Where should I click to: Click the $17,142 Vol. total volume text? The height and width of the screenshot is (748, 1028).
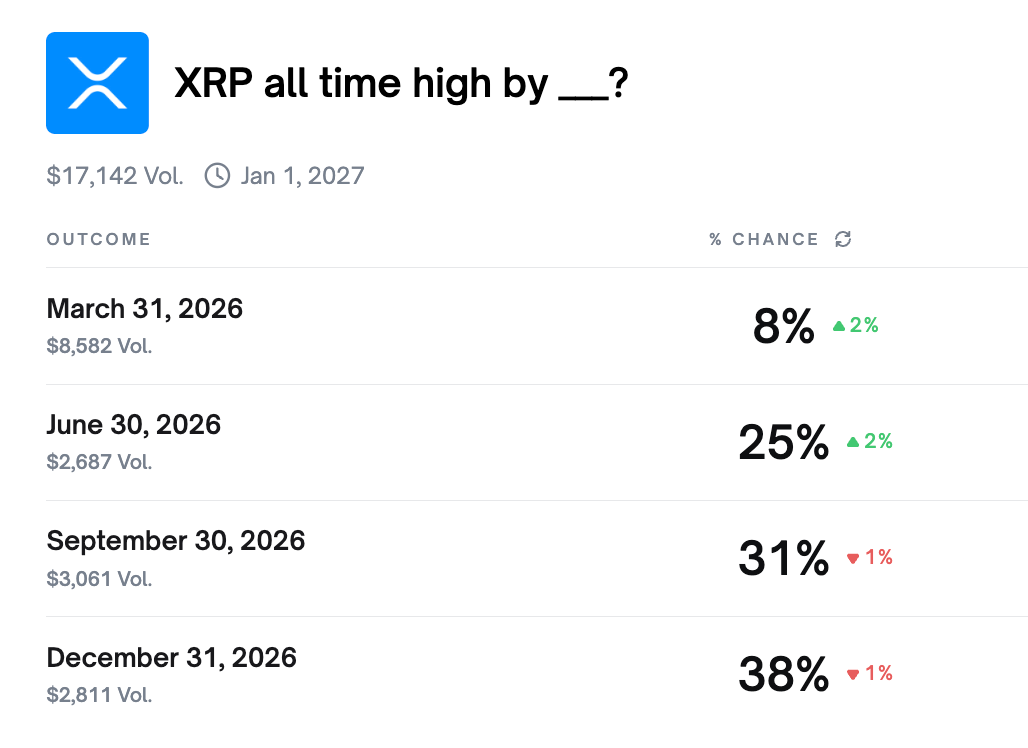(x=114, y=176)
